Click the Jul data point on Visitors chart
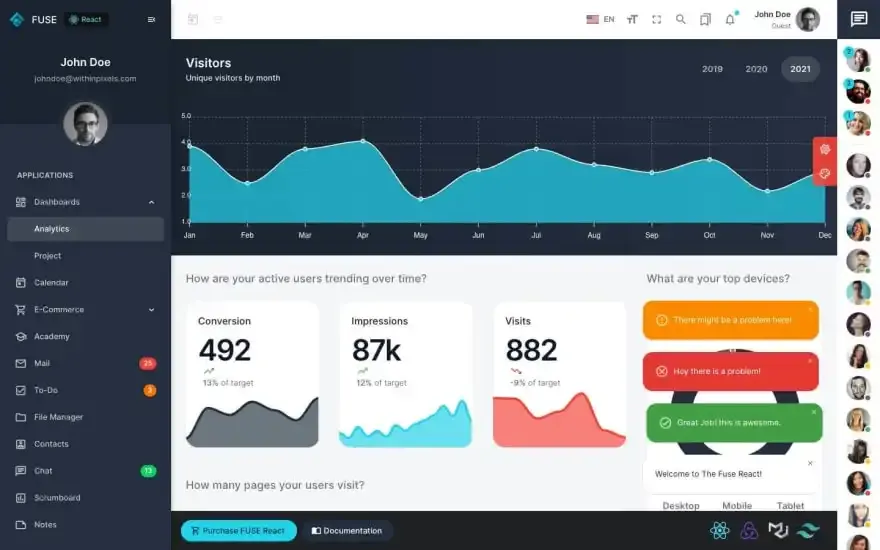Viewport: 880px width, 550px height. (x=536, y=149)
